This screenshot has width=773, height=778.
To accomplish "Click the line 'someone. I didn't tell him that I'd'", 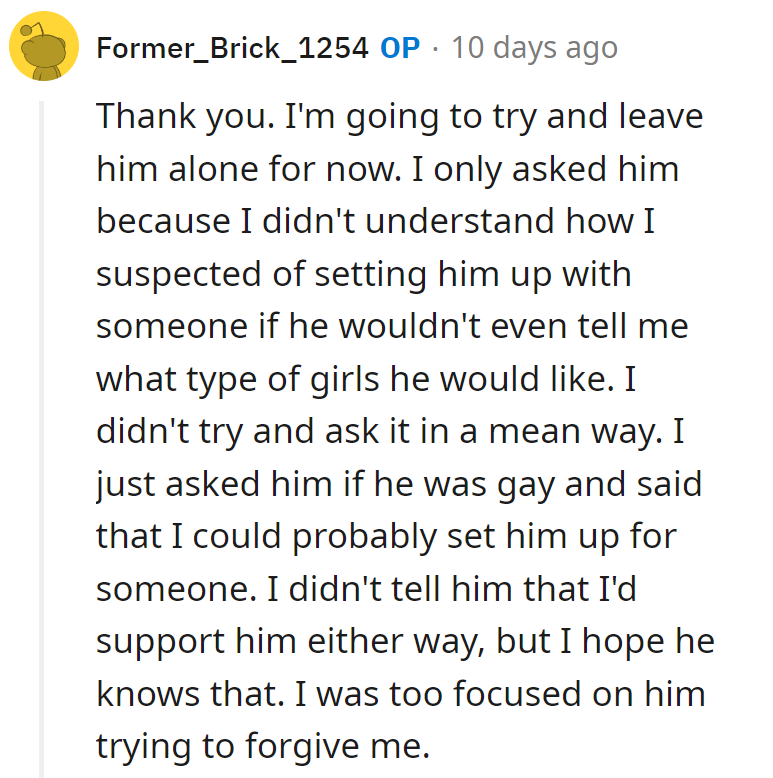I will click(x=366, y=589).
